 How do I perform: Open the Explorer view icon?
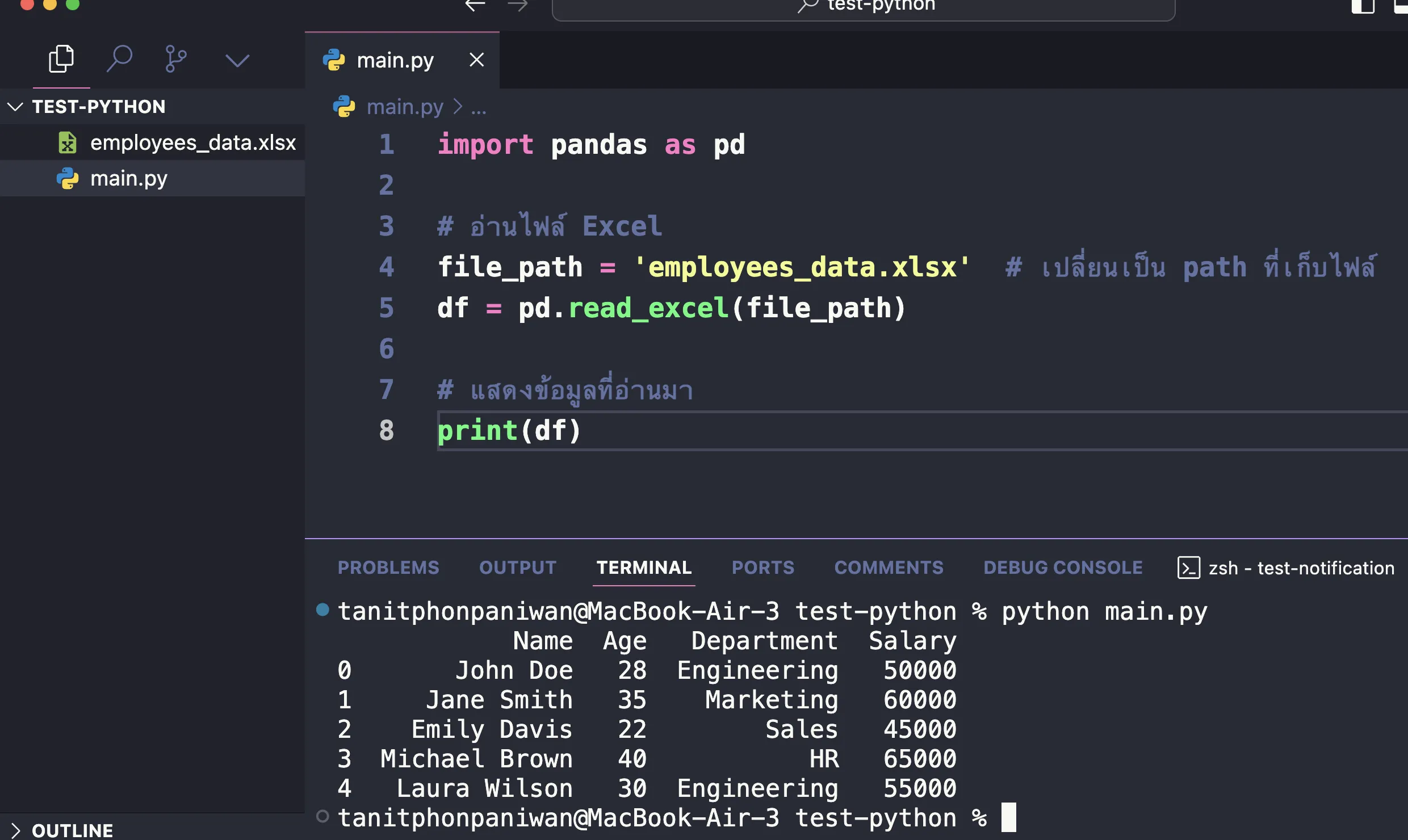tap(61, 58)
